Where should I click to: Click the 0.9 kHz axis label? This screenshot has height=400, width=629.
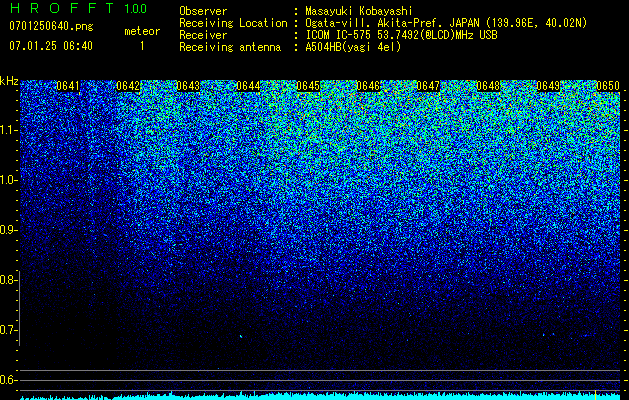click(x=9, y=230)
